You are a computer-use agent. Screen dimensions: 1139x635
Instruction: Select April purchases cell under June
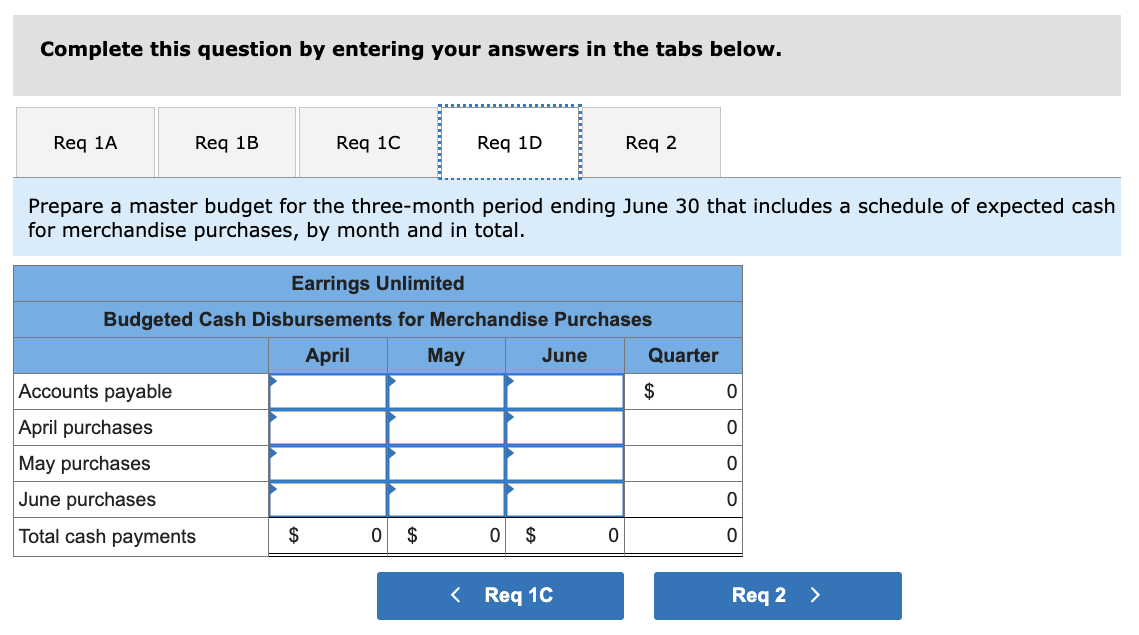coord(564,428)
